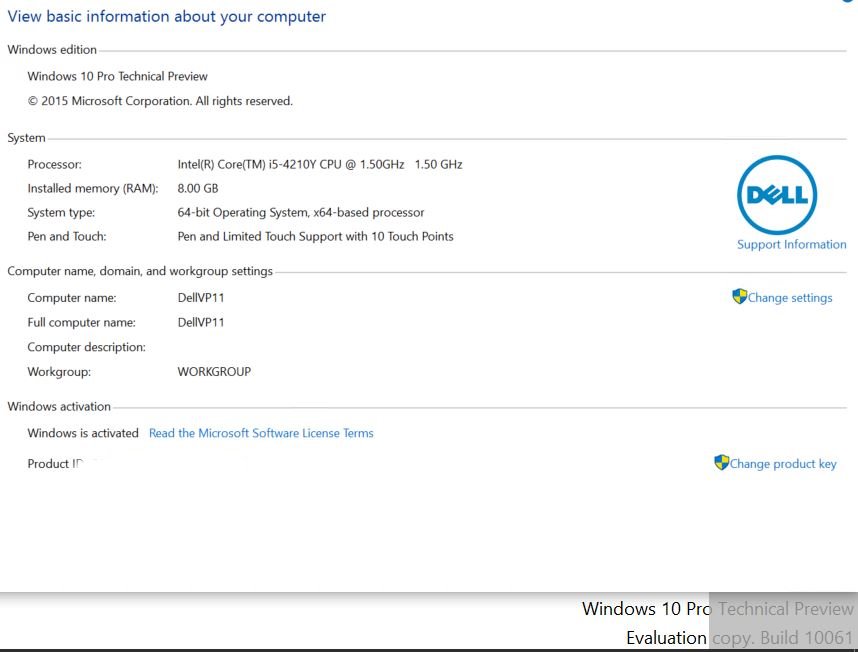
Task: Click the 'Installed memory (RAM):' label
Action: click(92, 189)
